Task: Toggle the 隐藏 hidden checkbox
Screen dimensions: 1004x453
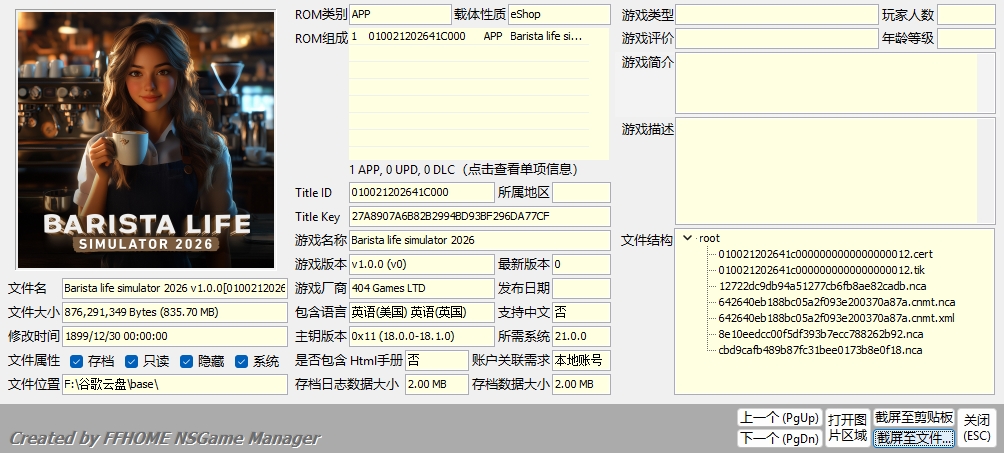Action: (186, 361)
